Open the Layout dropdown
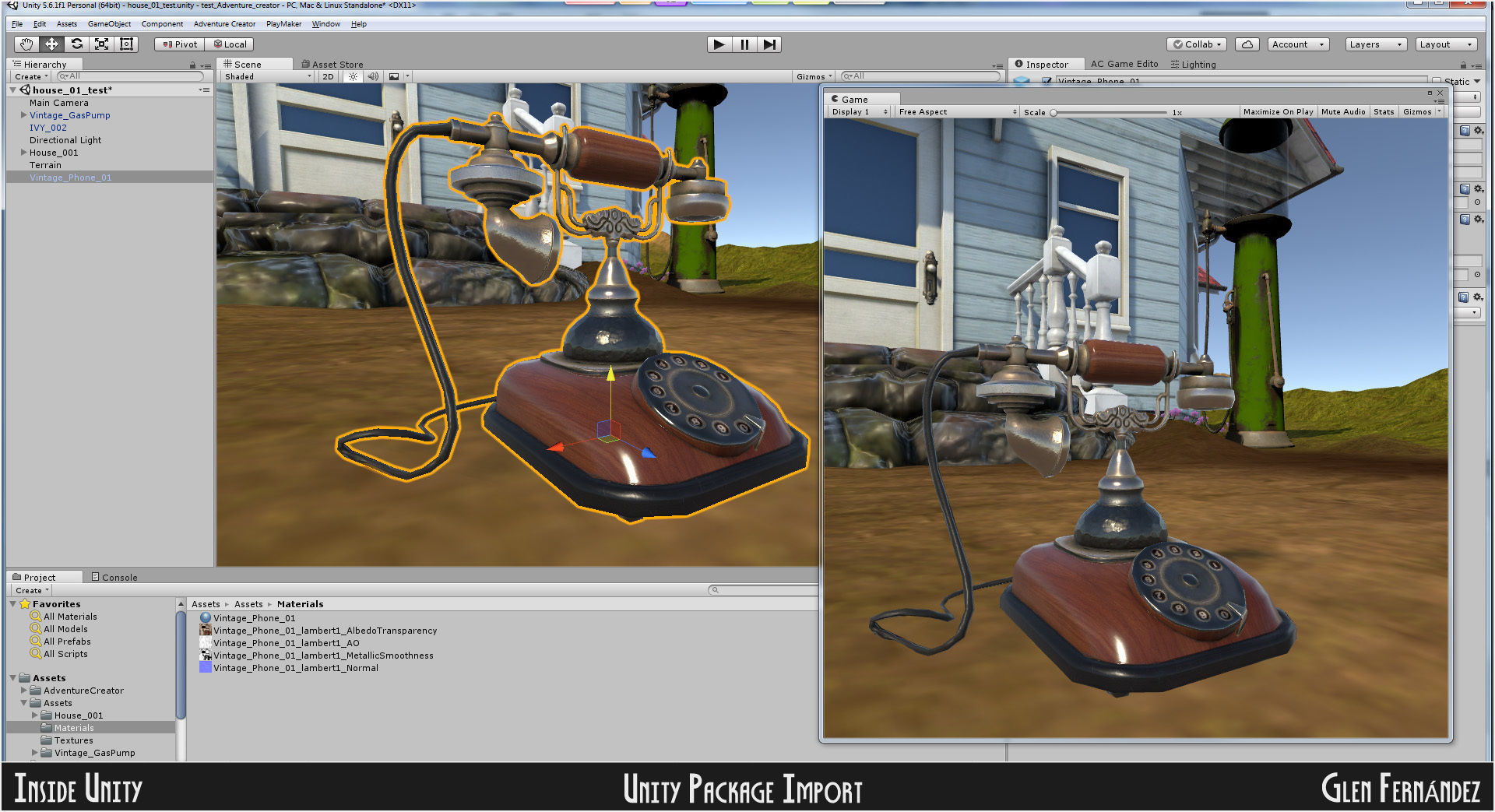Image resolution: width=1495 pixels, height=812 pixels. click(x=1446, y=44)
